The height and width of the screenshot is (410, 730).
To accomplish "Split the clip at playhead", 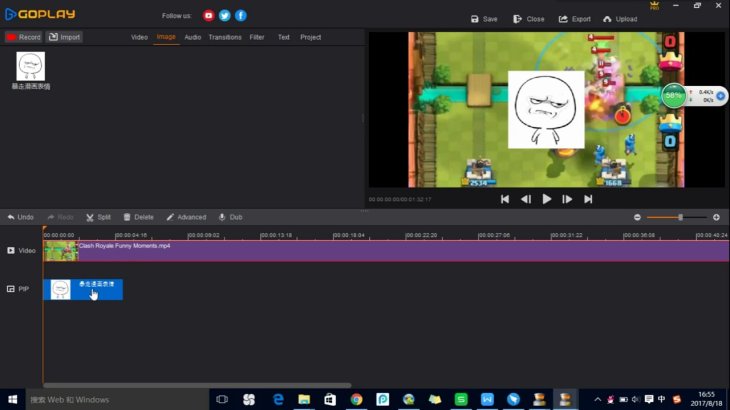I will [x=98, y=217].
